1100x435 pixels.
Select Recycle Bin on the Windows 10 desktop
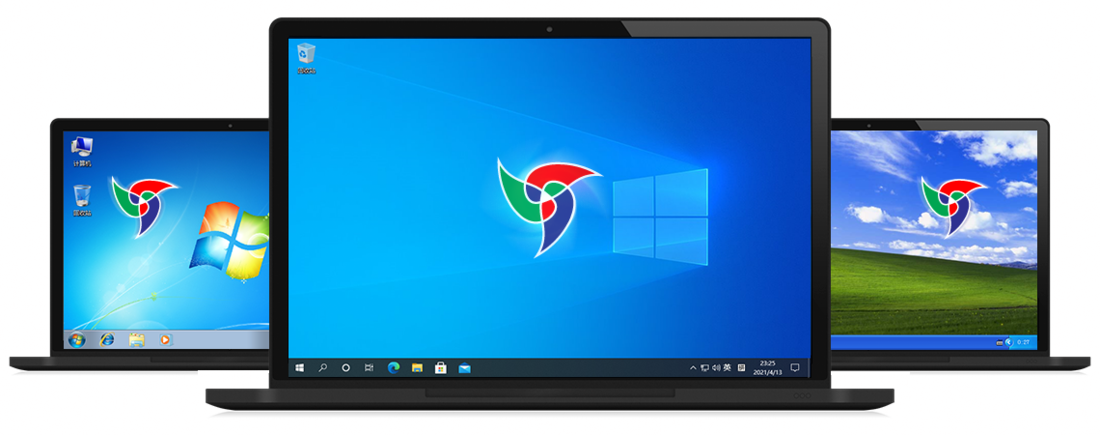[306, 58]
